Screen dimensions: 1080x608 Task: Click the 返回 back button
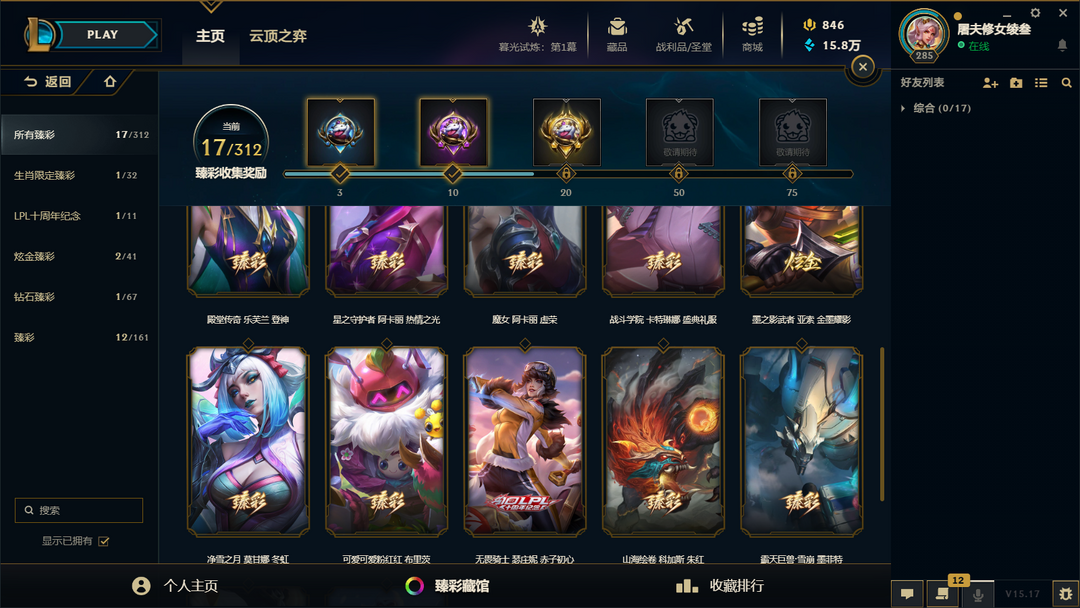pyautogui.click(x=48, y=81)
